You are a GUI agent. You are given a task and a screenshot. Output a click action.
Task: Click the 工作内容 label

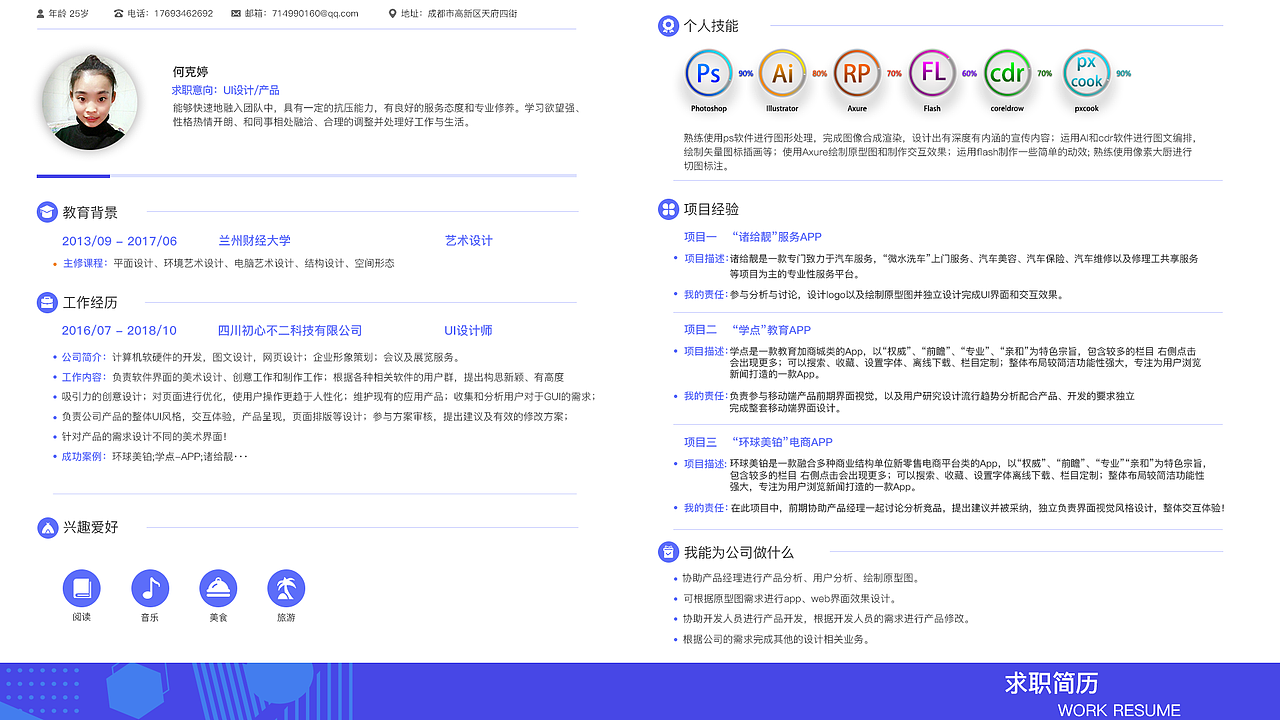(x=84, y=377)
